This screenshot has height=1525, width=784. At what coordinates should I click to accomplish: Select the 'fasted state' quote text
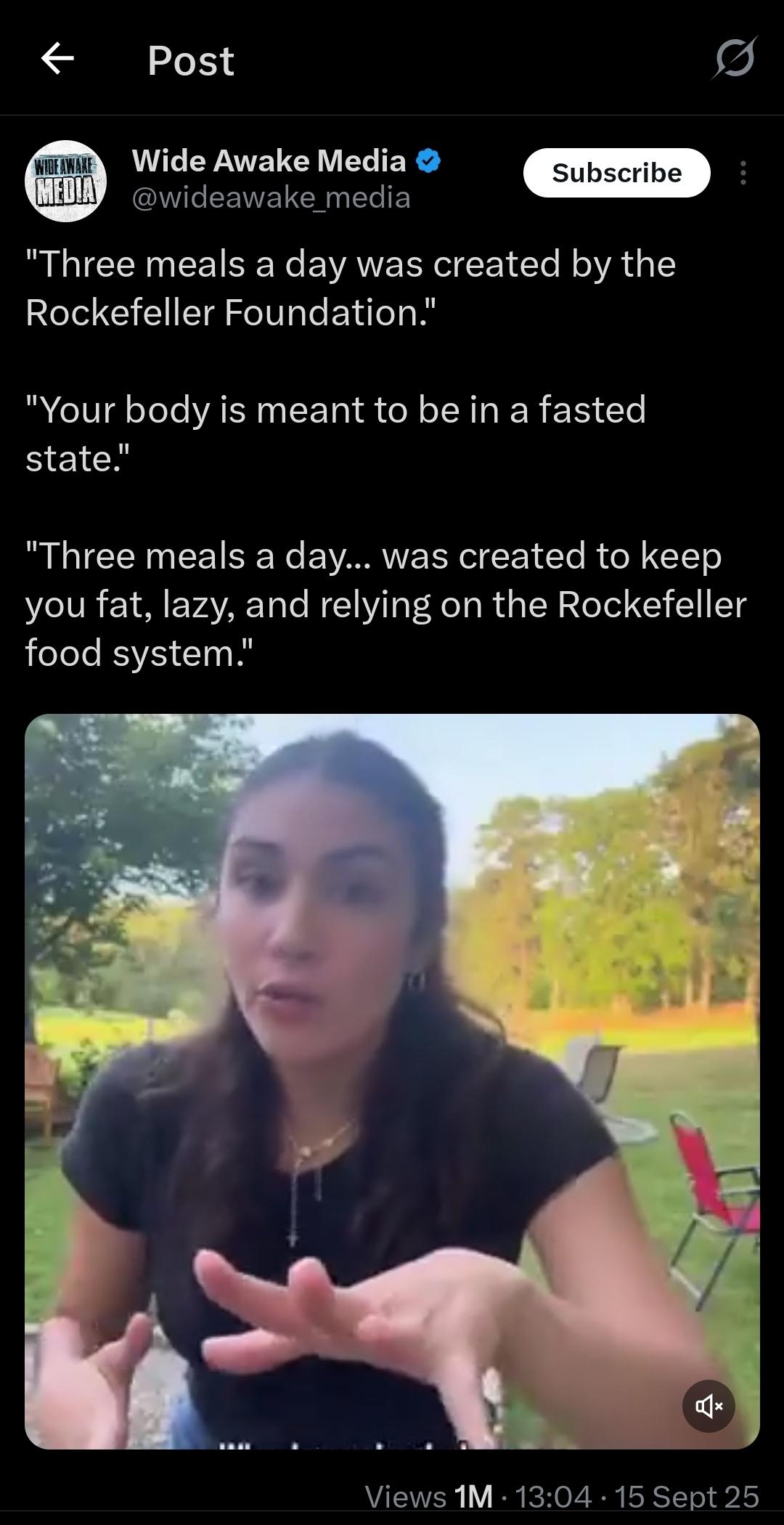pyautogui.click(x=335, y=434)
